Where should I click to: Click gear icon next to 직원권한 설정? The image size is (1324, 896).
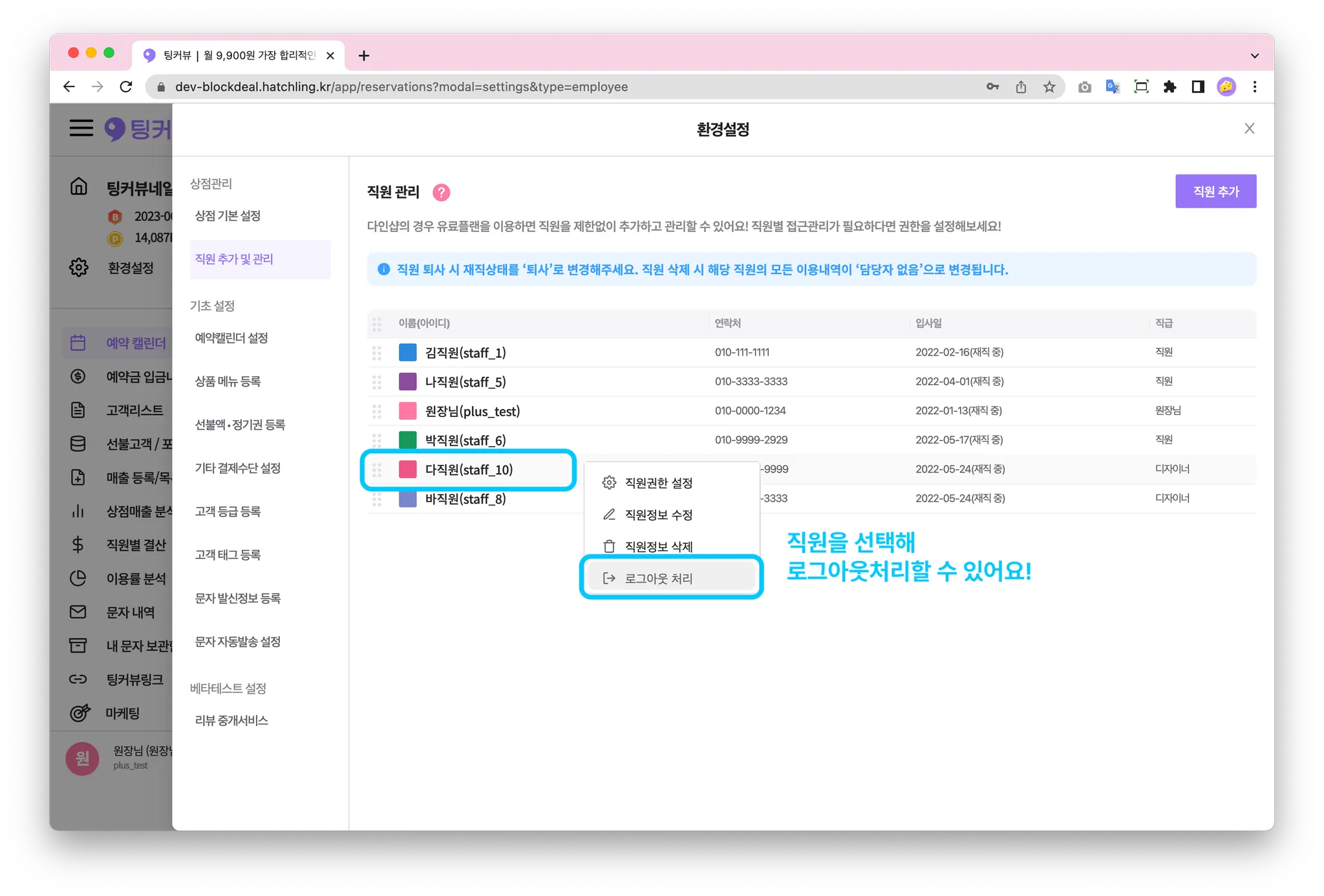click(609, 483)
